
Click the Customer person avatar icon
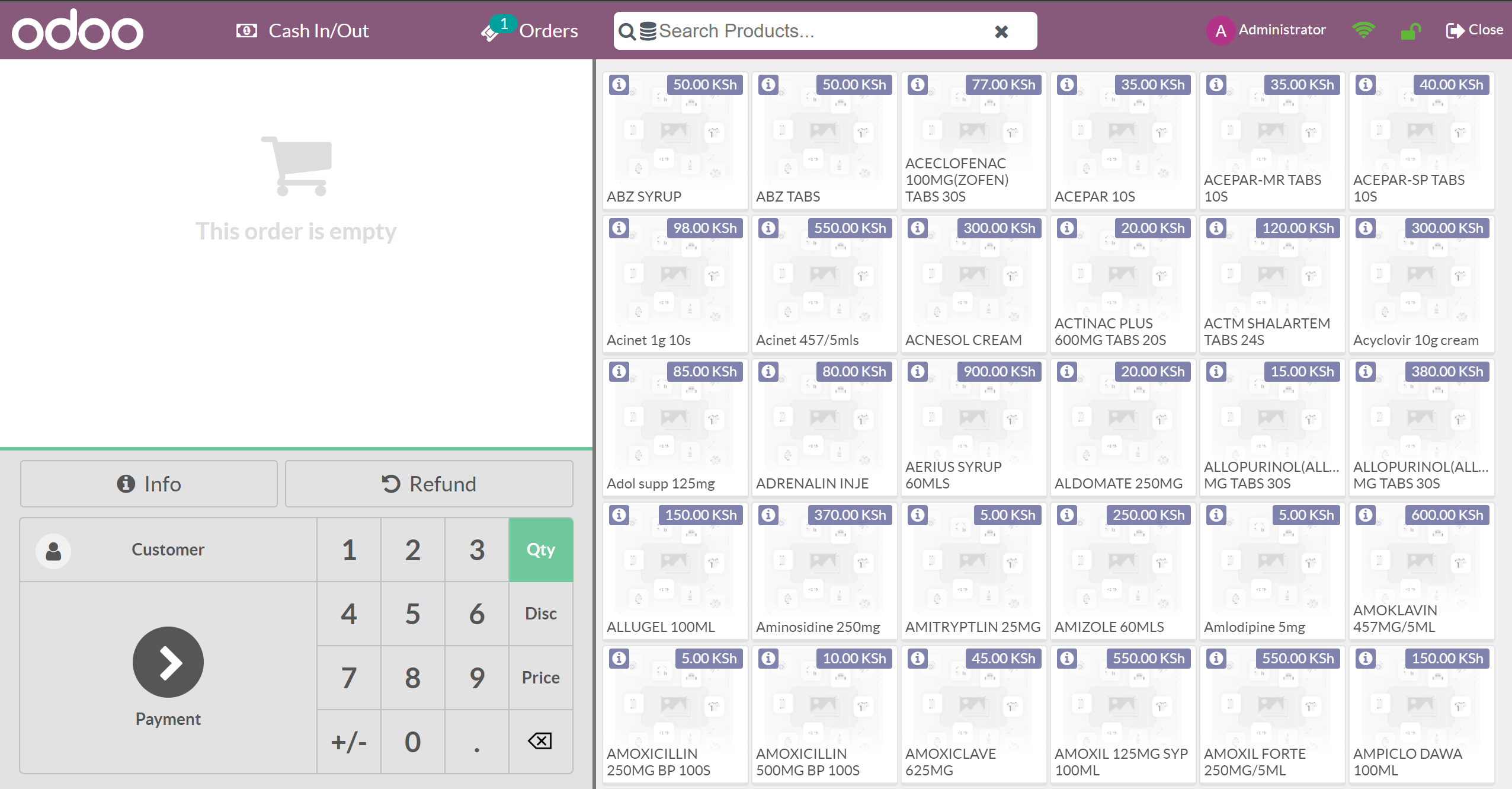[53, 551]
